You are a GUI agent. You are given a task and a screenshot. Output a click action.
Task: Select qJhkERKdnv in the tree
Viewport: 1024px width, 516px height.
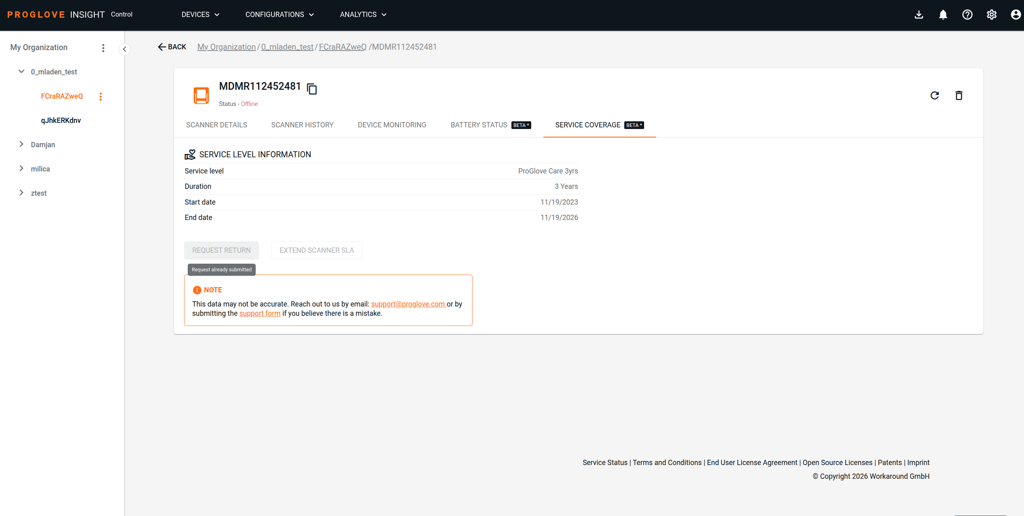pos(61,121)
